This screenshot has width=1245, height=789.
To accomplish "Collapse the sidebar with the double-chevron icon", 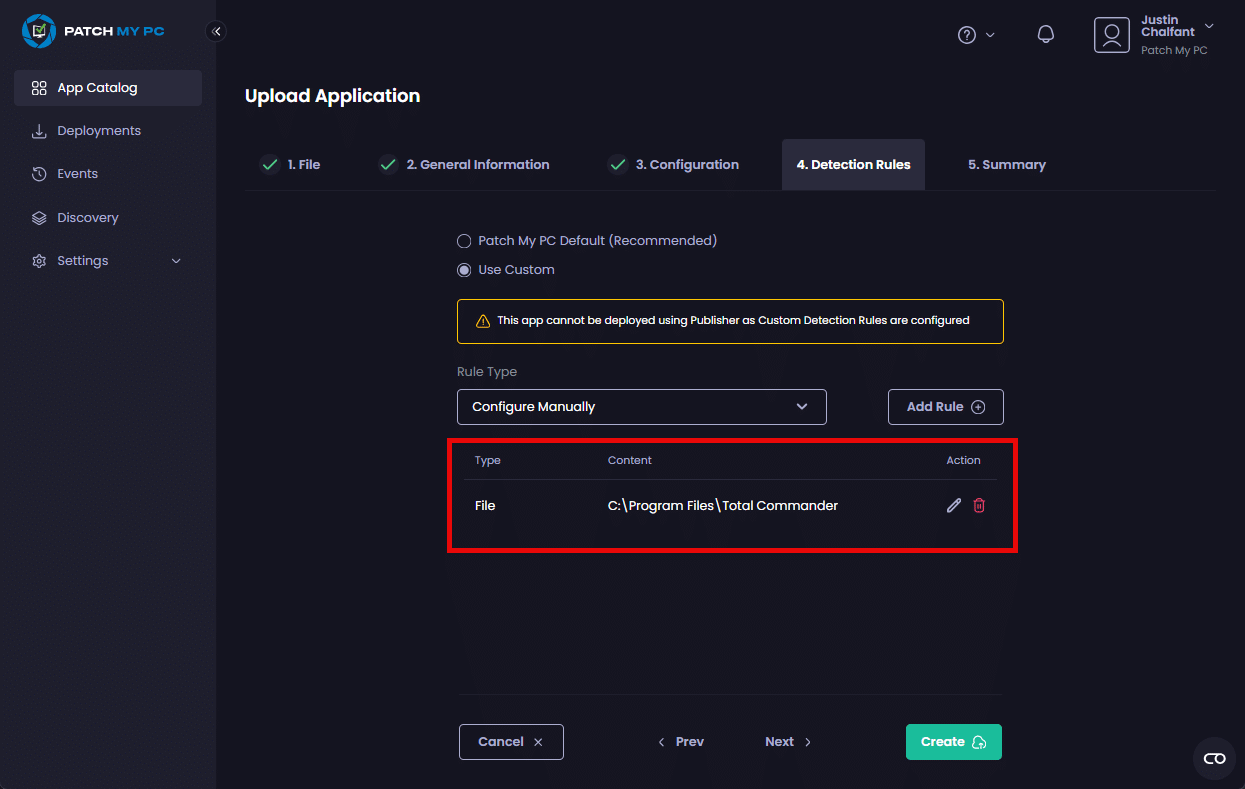I will point(216,31).
